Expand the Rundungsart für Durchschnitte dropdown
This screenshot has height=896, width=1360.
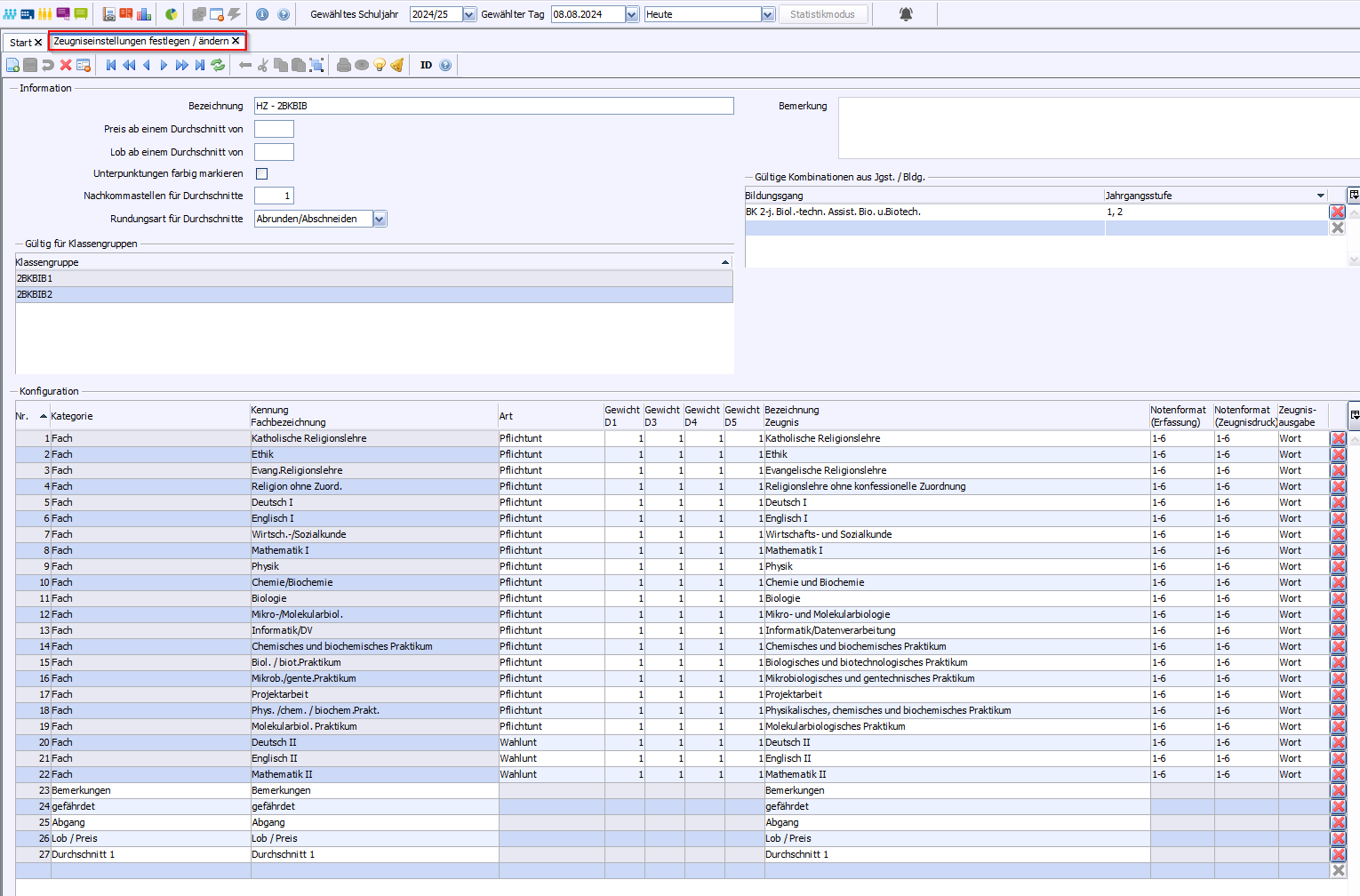380,219
